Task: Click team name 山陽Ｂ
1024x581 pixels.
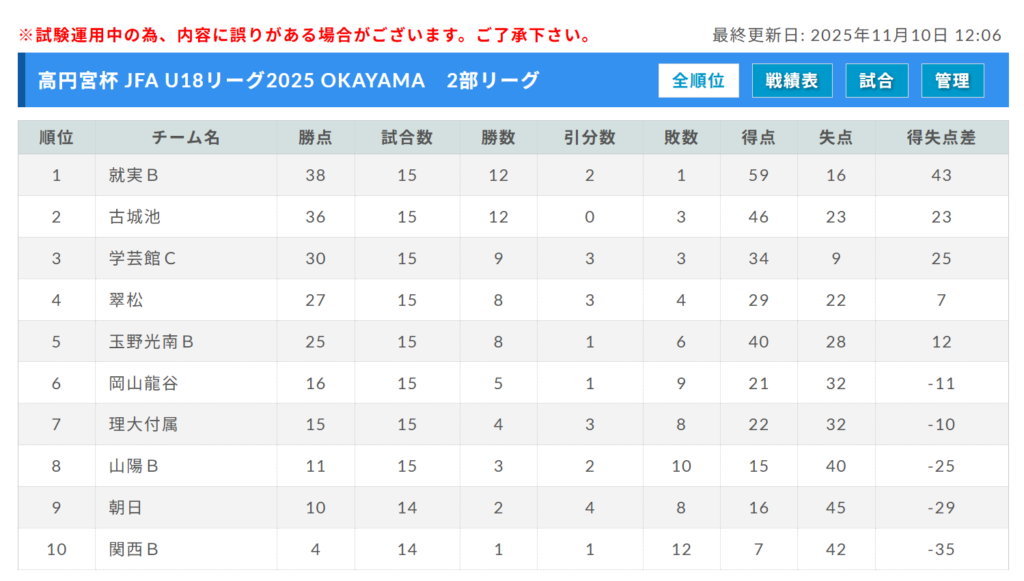Action: pyautogui.click(x=134, y=466)
